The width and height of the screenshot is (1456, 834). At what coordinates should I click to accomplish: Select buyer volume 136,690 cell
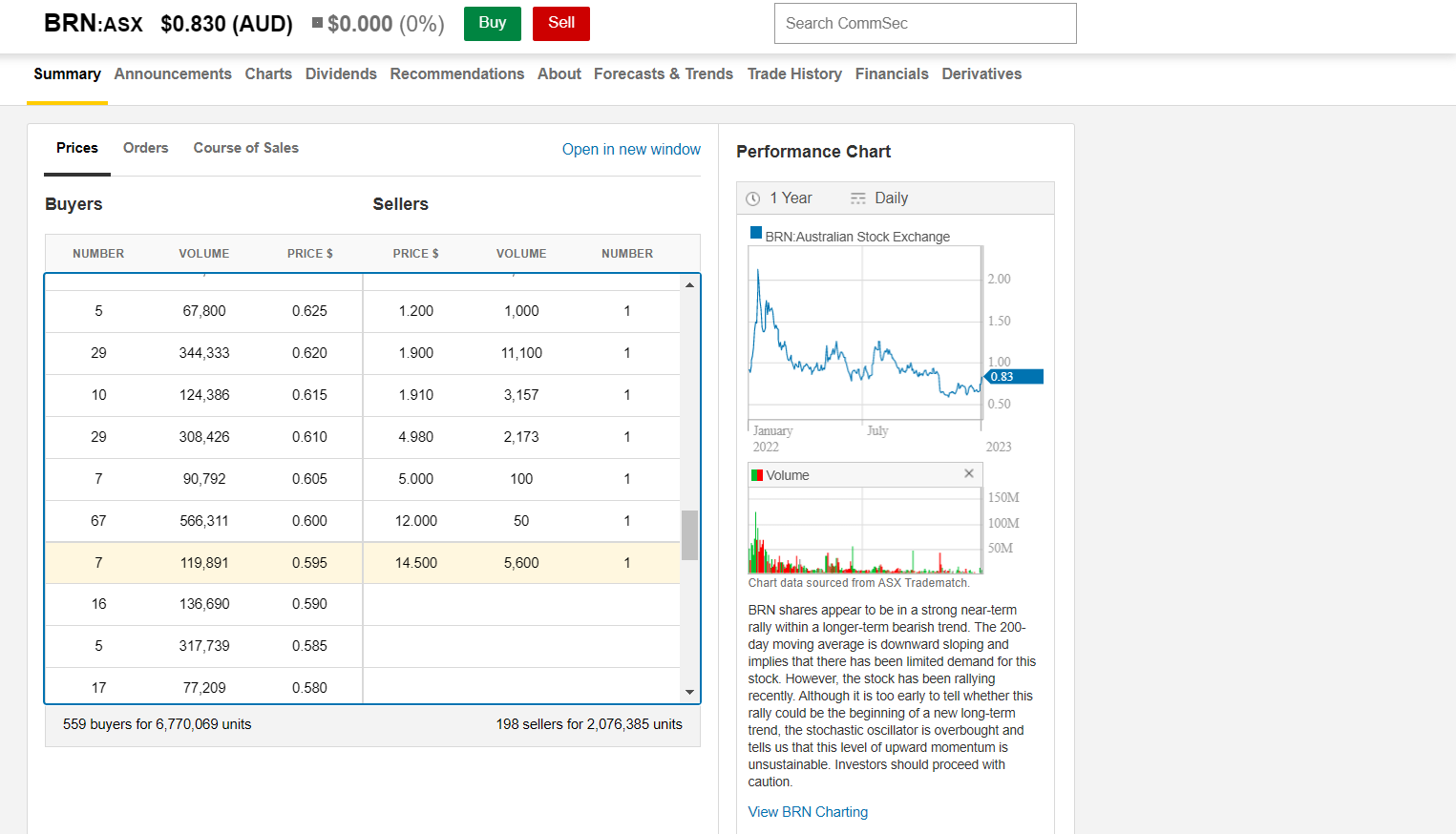pos(204,604)
